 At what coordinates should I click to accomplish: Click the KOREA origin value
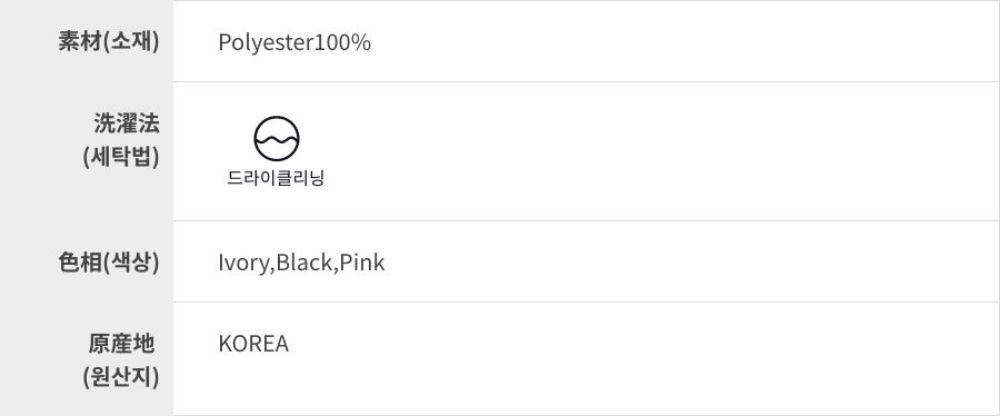tap(253, 344)
